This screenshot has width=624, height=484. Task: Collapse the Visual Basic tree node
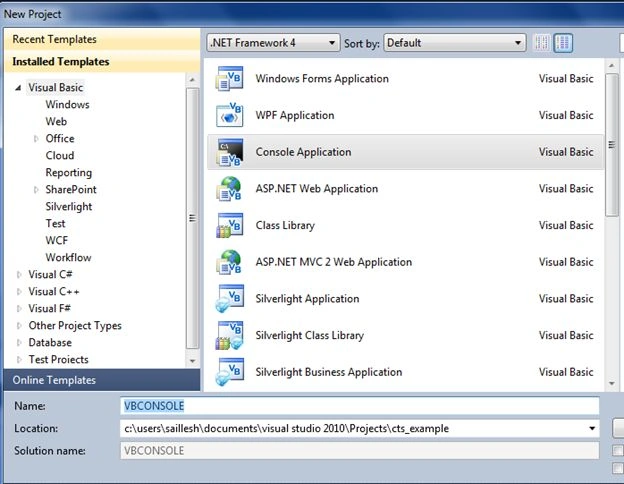coord(18,88)
